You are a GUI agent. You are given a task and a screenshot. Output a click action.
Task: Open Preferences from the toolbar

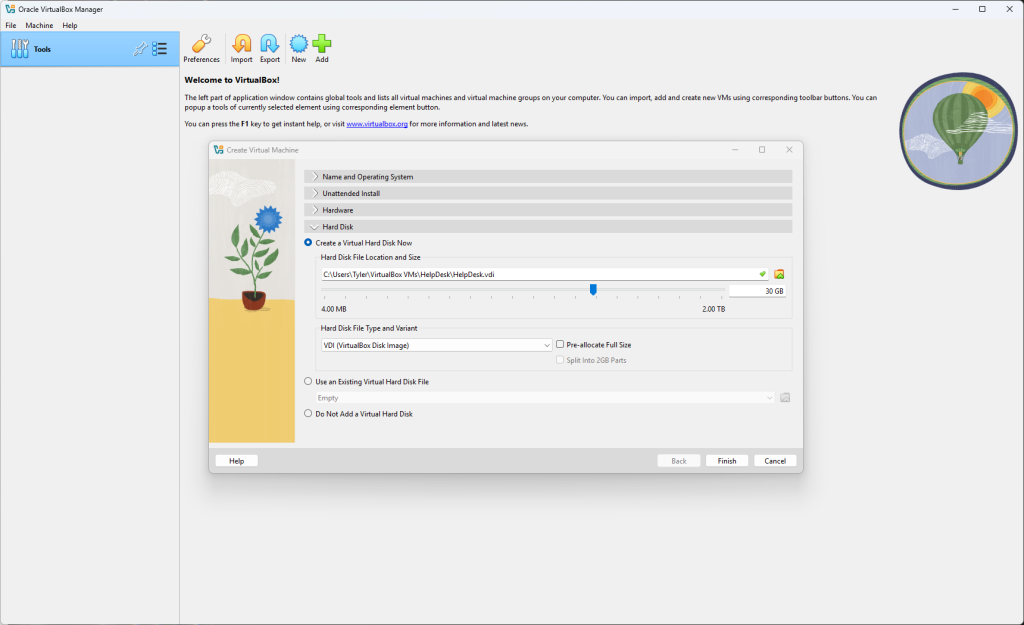click(x=201, y=46)
